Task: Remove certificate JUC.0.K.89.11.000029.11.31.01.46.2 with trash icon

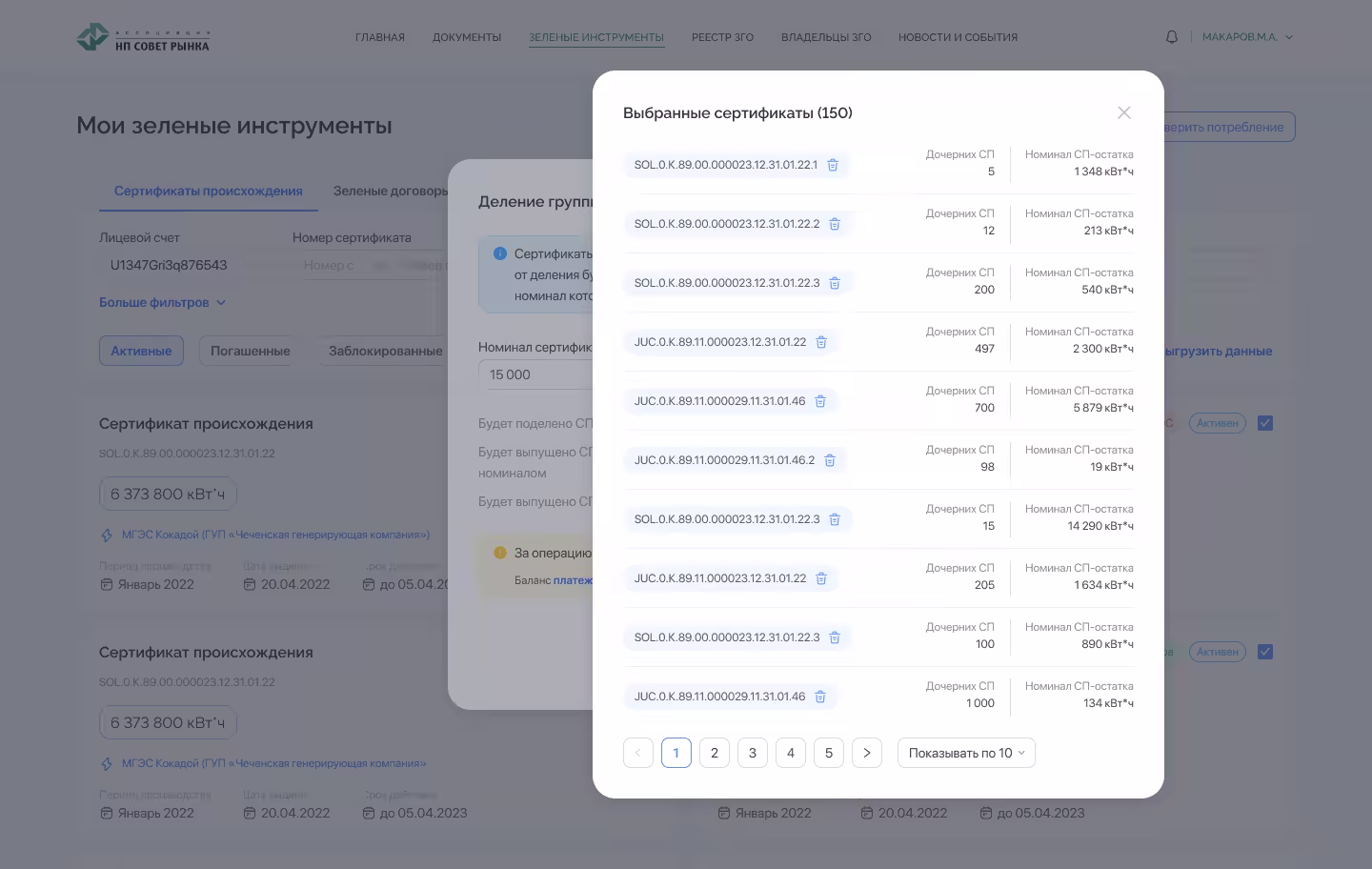Action: pyautogui.click(x=829, y=460)
